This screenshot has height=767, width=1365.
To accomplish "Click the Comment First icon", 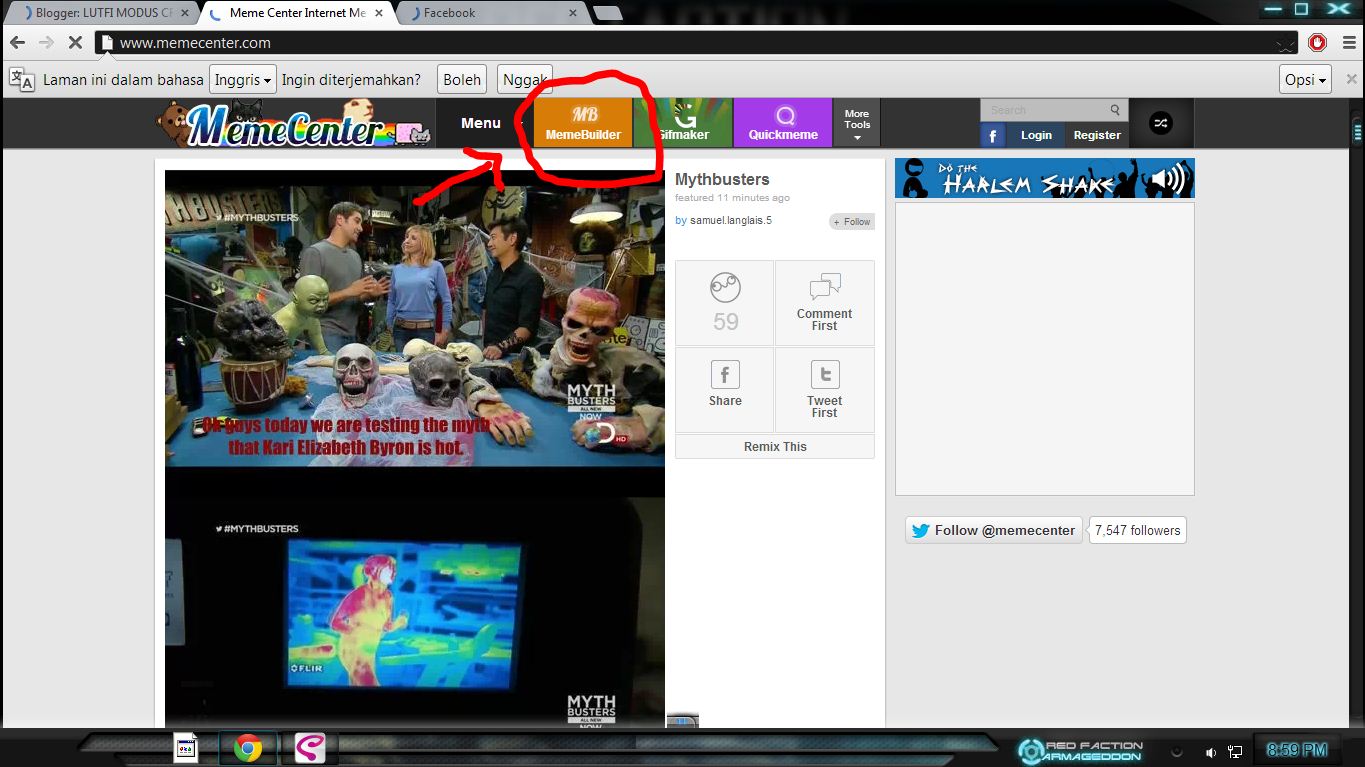I will pos(825,303).
